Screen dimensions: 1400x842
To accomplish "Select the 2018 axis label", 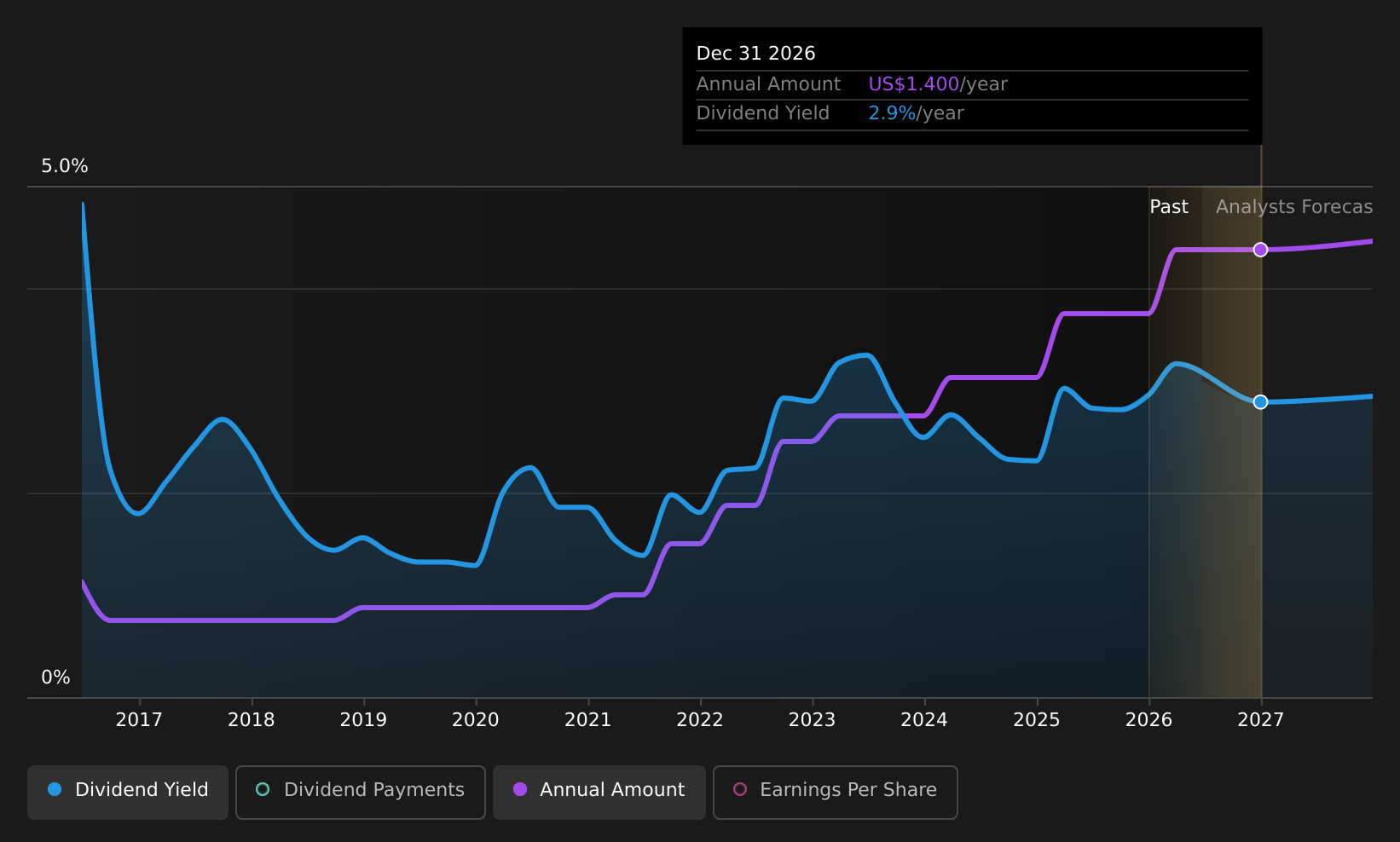I will [252, 720].
